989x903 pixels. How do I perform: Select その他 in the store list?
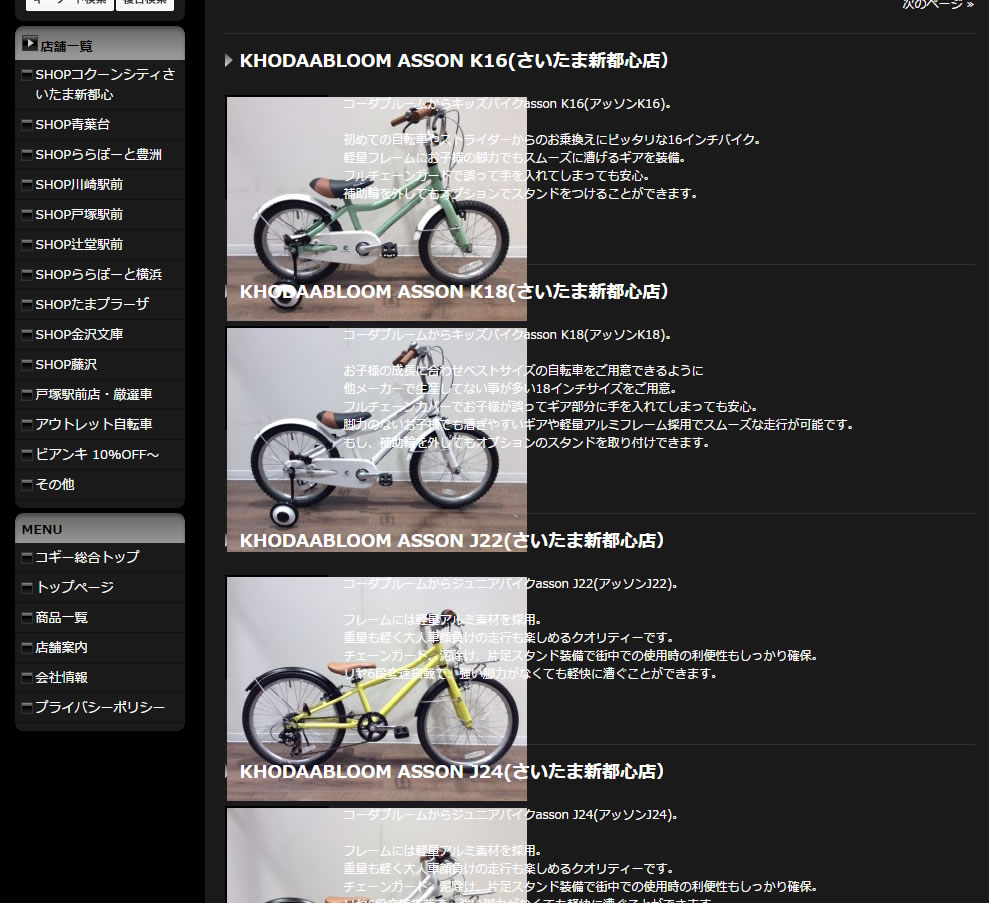point(55,484)
